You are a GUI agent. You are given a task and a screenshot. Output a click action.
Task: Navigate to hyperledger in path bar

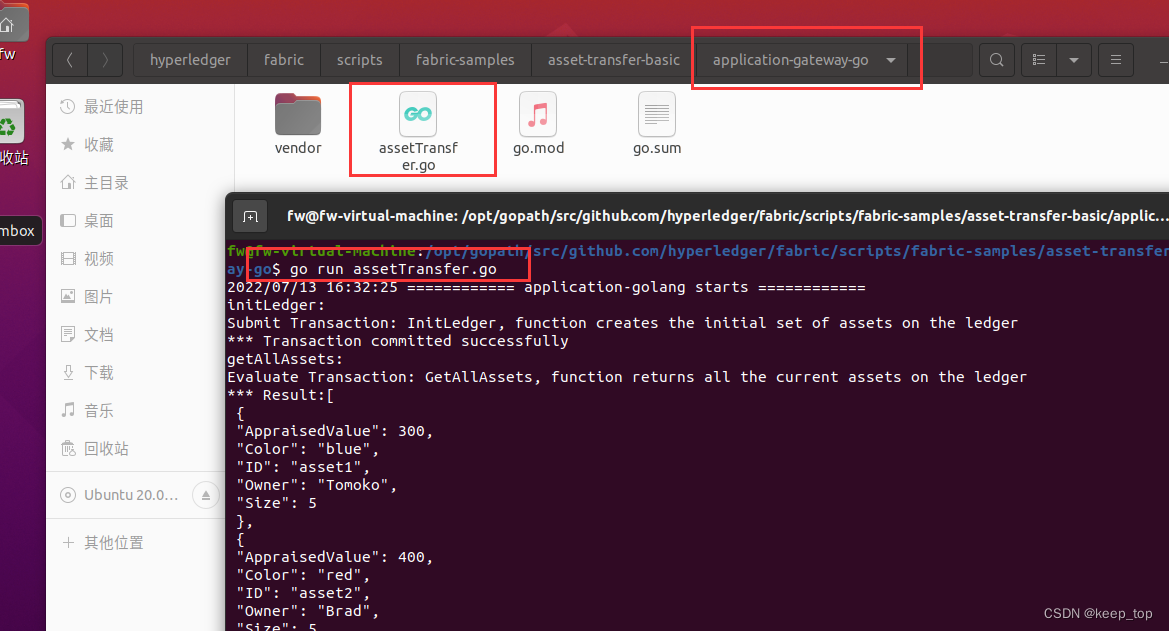point(190,60)
